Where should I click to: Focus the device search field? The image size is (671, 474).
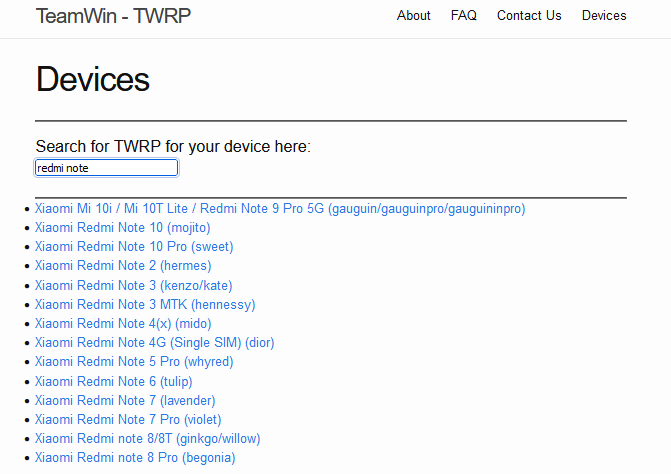point(106,168)
